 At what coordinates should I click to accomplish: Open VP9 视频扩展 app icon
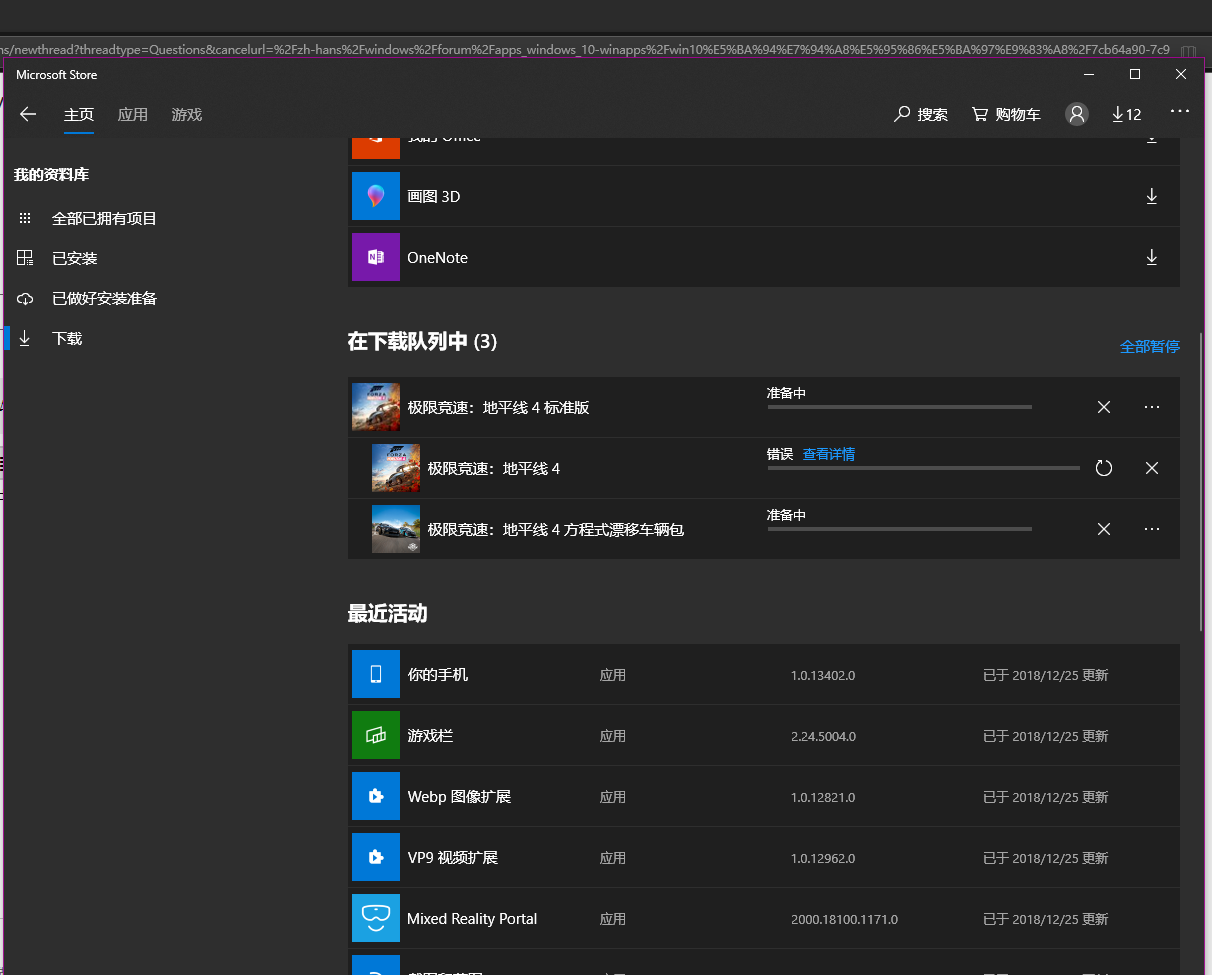click(376, 857)
